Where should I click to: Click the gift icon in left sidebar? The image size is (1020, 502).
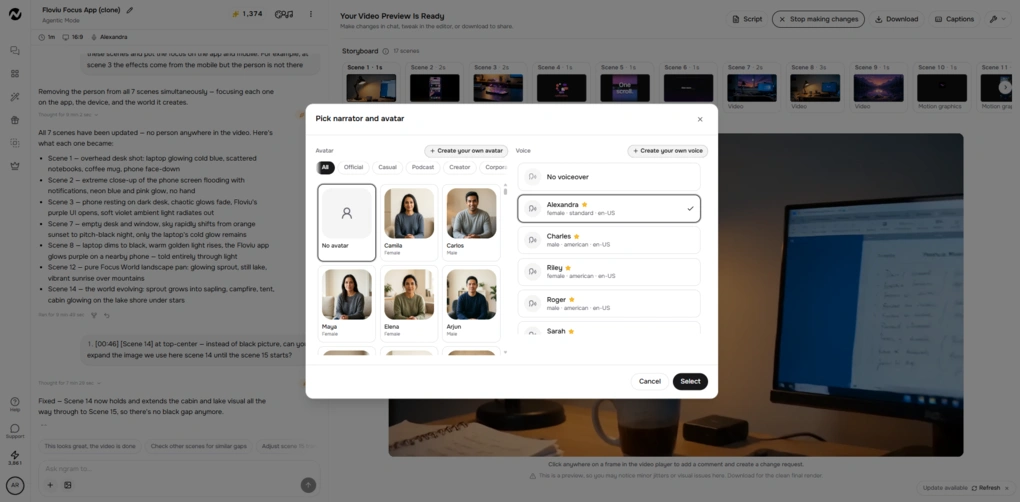[15, 120]
